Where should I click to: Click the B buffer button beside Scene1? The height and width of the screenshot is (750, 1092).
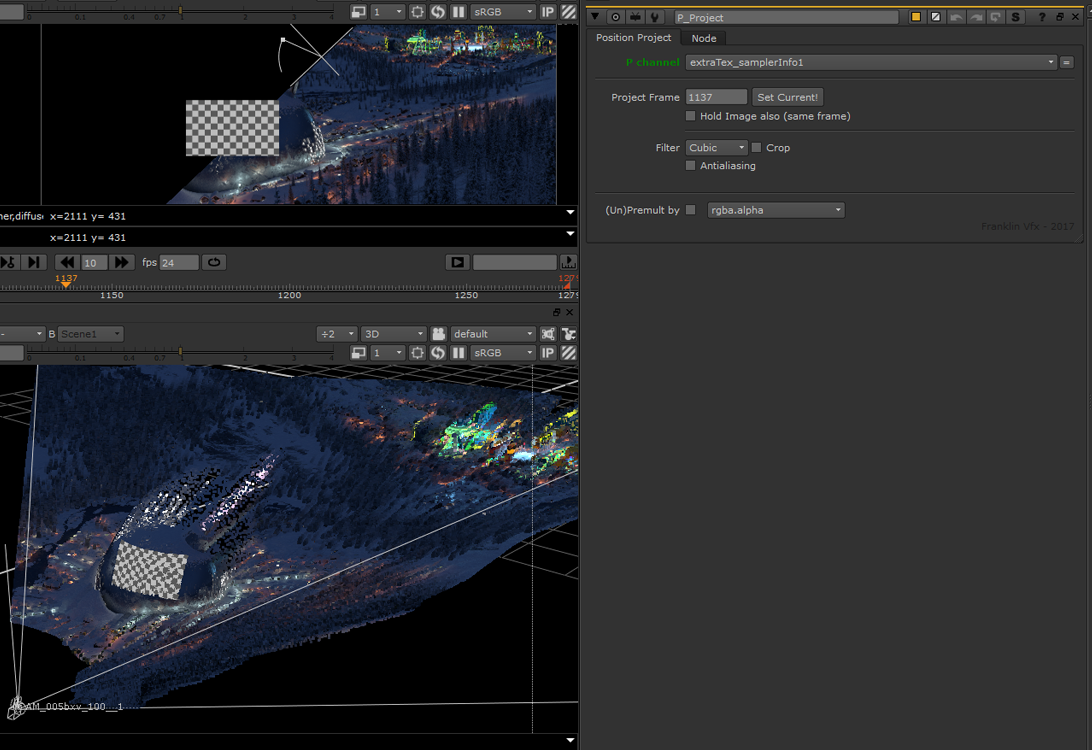tap(51, 333)
